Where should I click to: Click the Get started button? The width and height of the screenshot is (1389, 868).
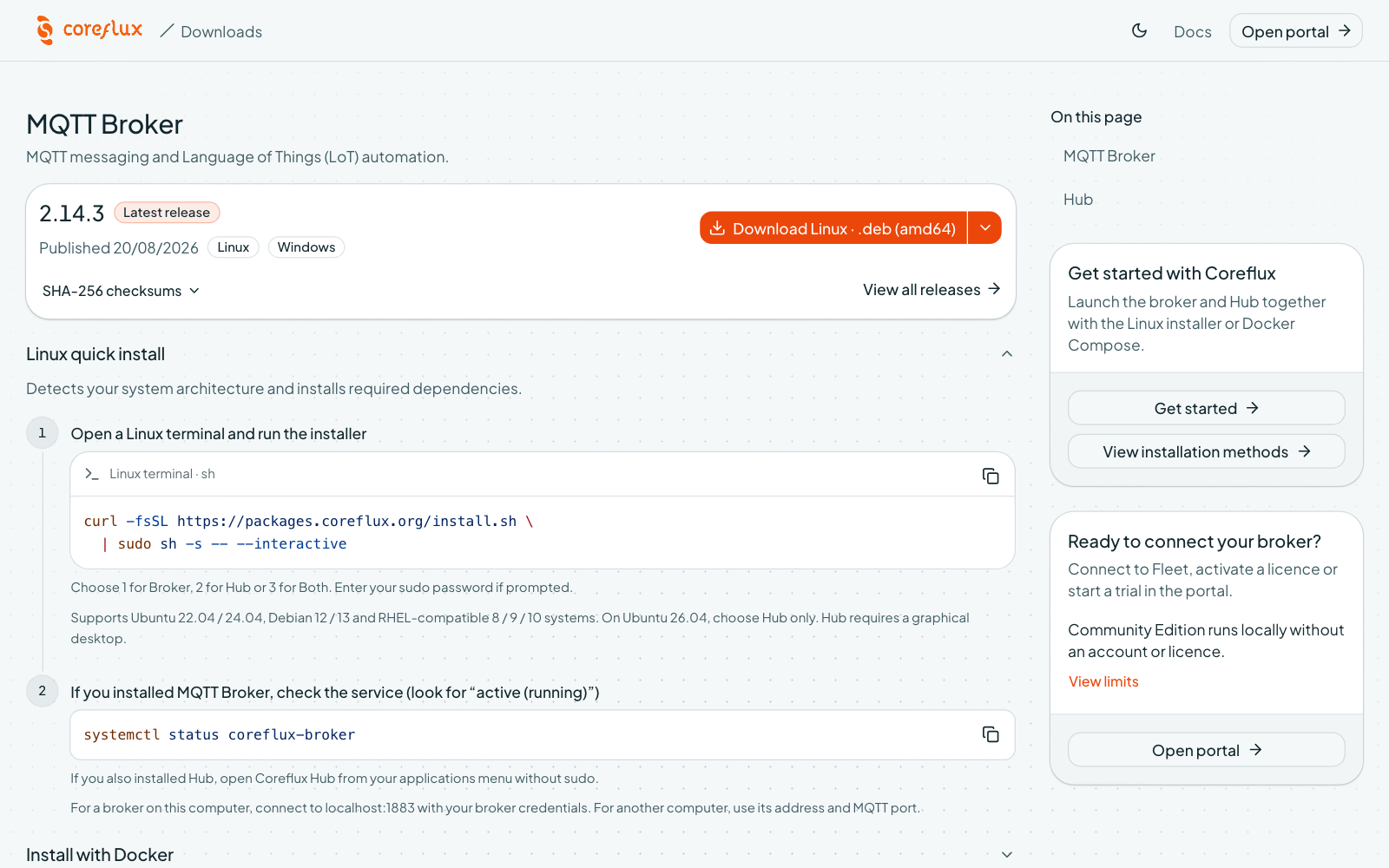point(1207,408)
